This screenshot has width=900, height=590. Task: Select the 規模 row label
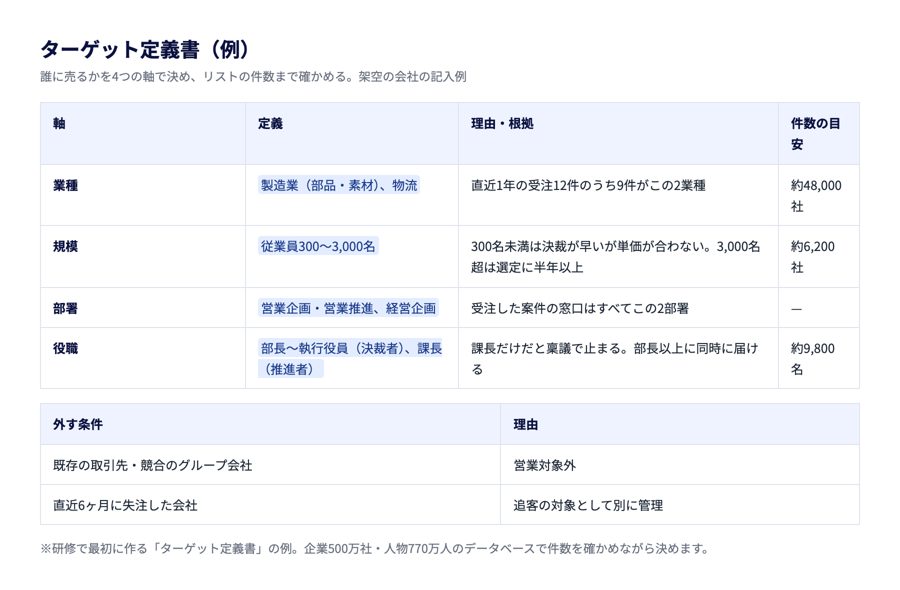65,246
